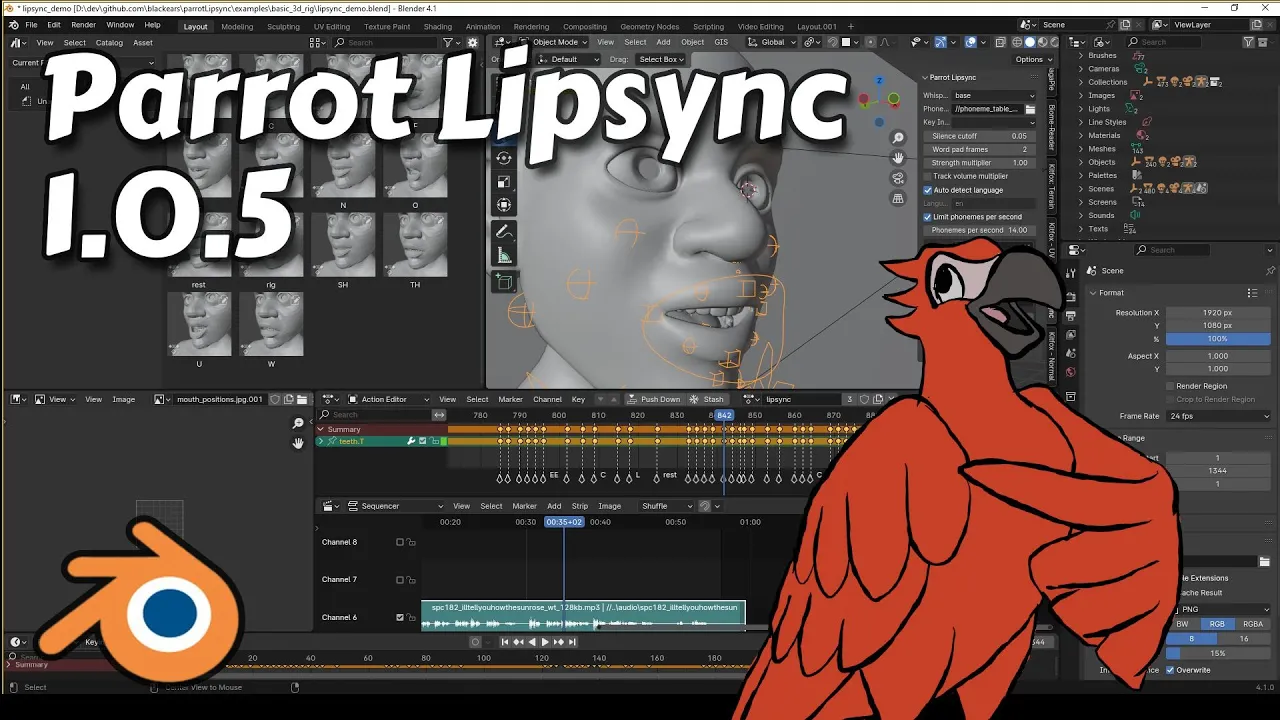Select BW color mode button
This screenshot has width=1280, height=720.
pos(1183,624)
